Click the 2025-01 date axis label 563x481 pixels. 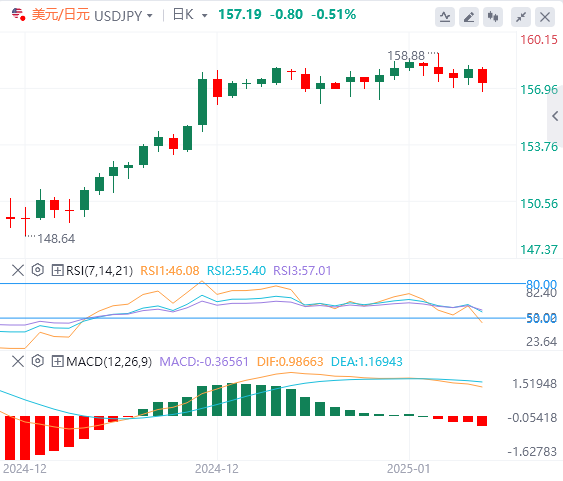(408, 469)
